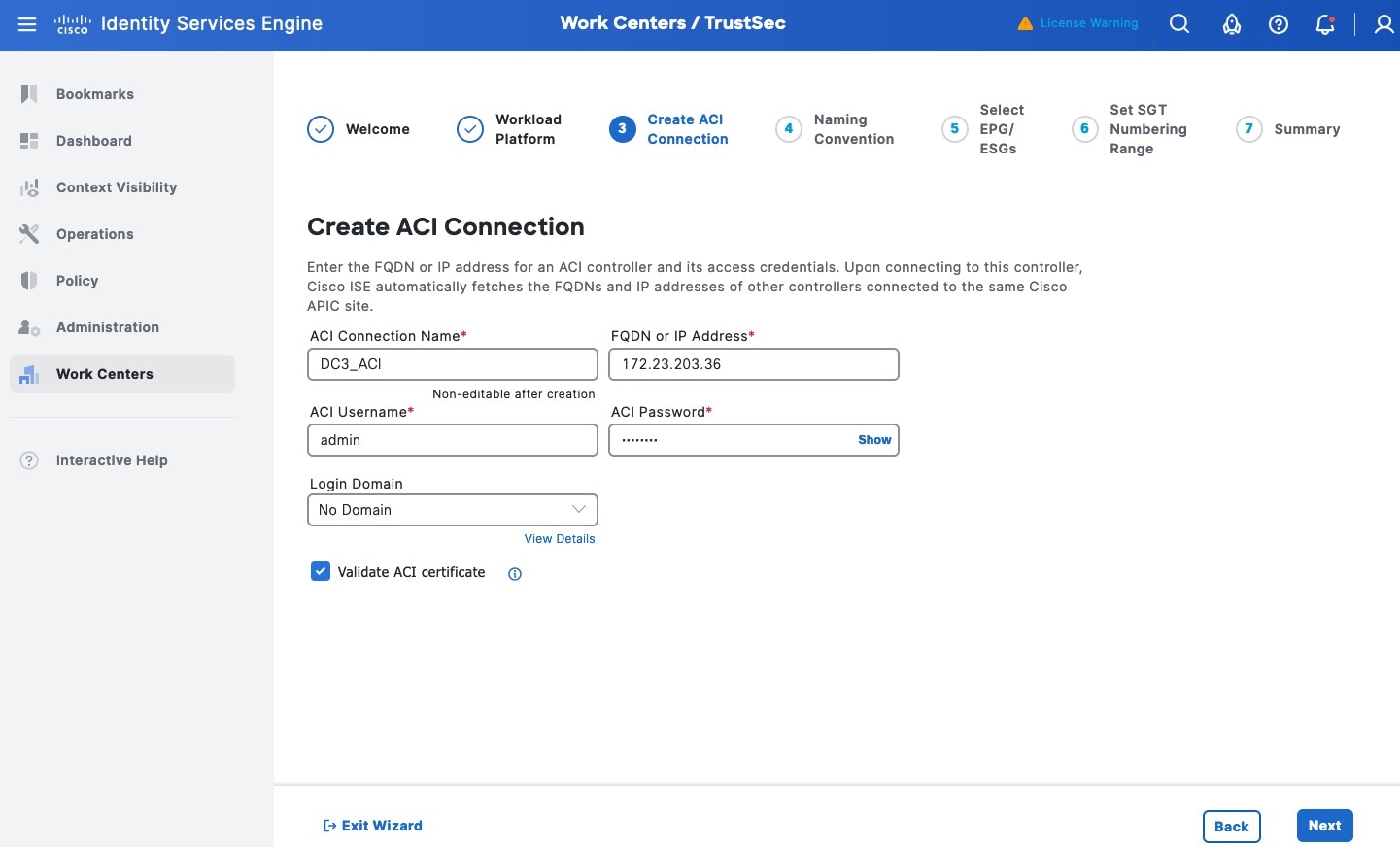Open the notifications bell icon
The width and height of the screenshot is (1400, 847).
[1325, 24]
